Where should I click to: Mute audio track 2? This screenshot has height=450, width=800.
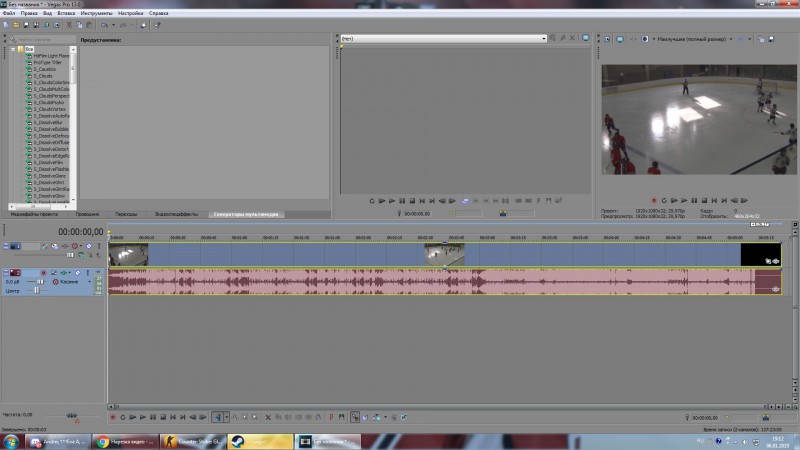pyautogui.click(x=78, y=273)
